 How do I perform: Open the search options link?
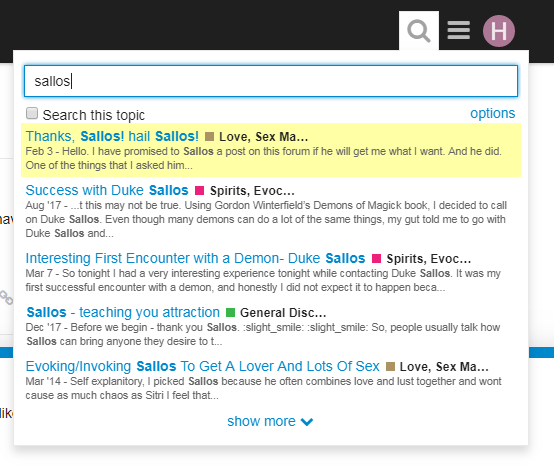point(492,113)
